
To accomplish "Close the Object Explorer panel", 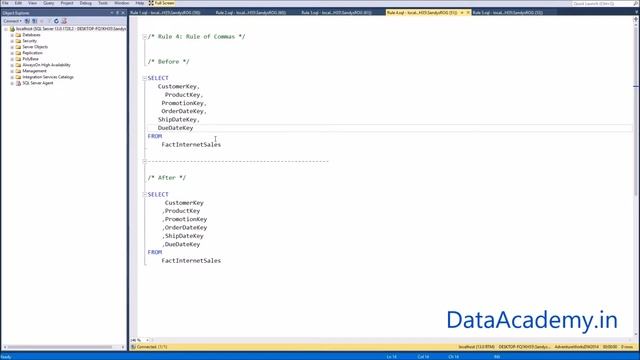I will pyautogui.click(x=123, y=13).
